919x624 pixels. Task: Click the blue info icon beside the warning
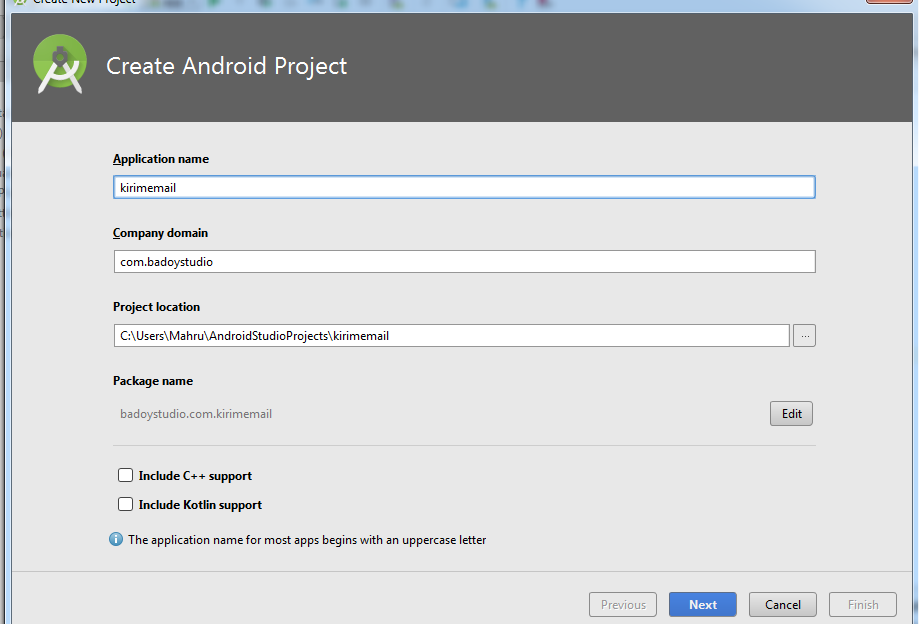[x=116, y=540]
